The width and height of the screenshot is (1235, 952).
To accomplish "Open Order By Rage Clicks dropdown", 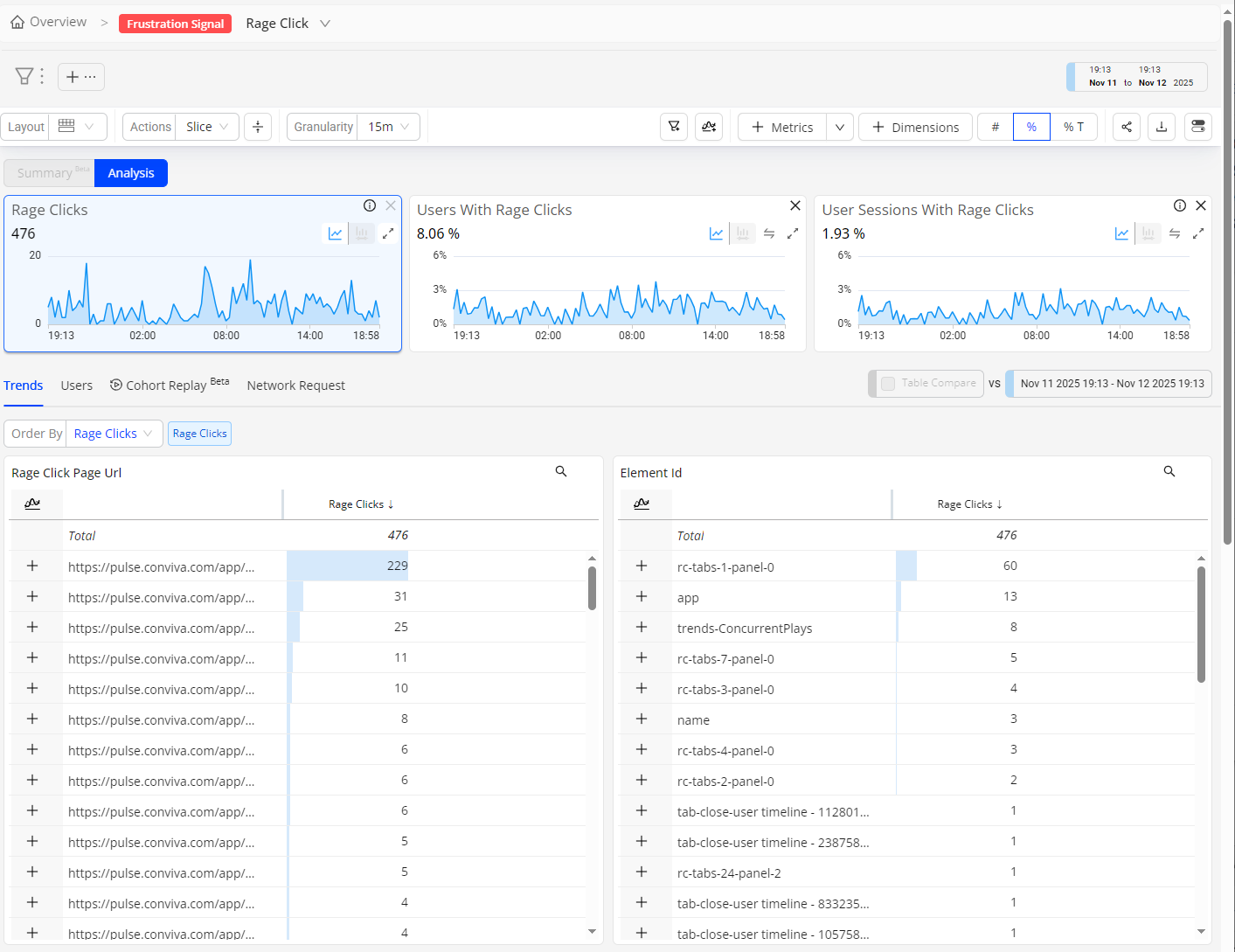I will click(114, 434).
